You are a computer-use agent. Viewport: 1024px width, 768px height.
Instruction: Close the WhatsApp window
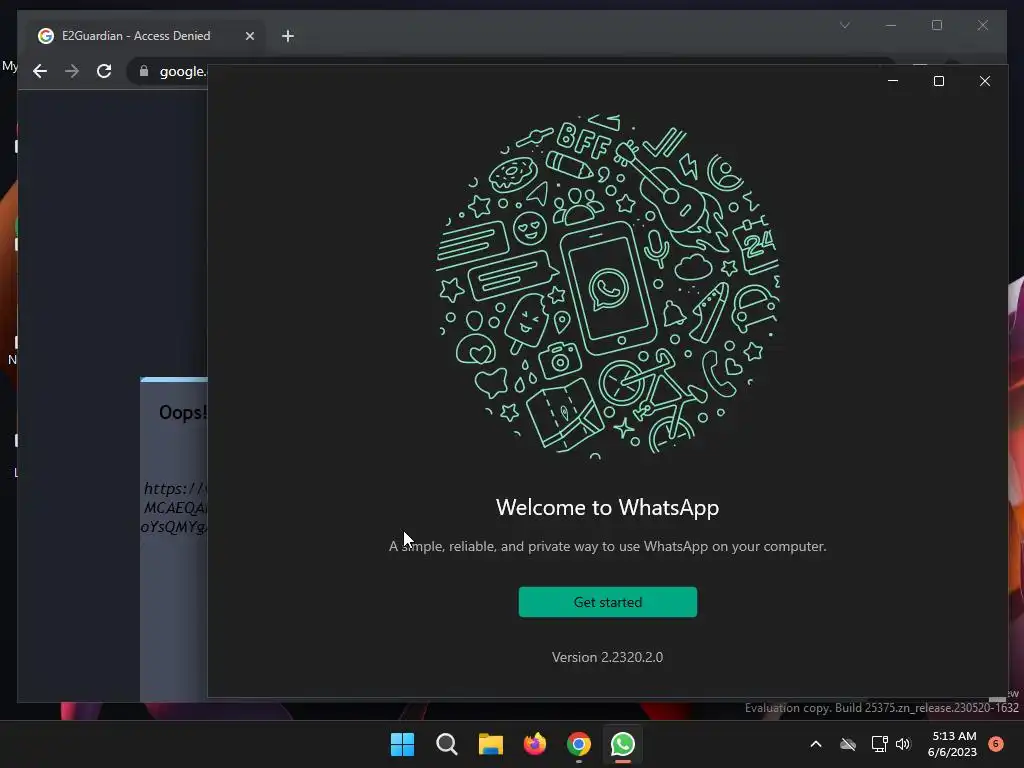point(985,81)
